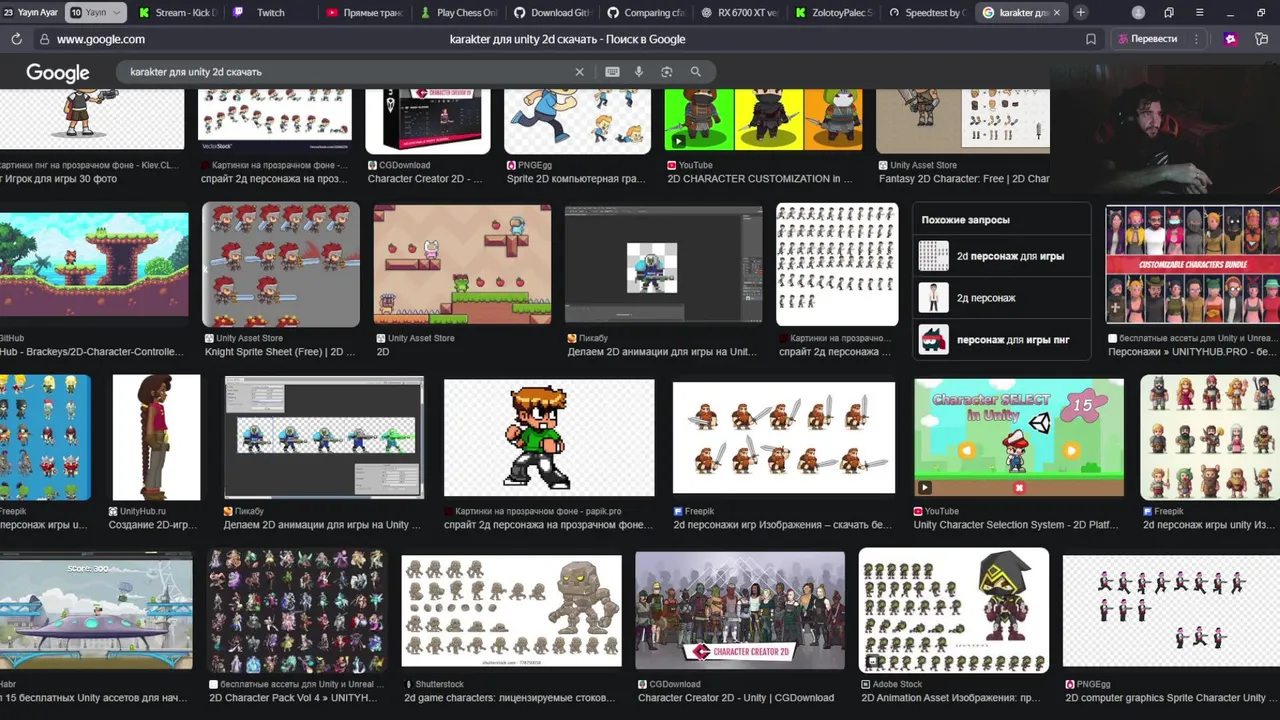The width and height of the screenshot is (1280, 720).
Task: Switch to the Twitch tab
Action: [268, 12]
